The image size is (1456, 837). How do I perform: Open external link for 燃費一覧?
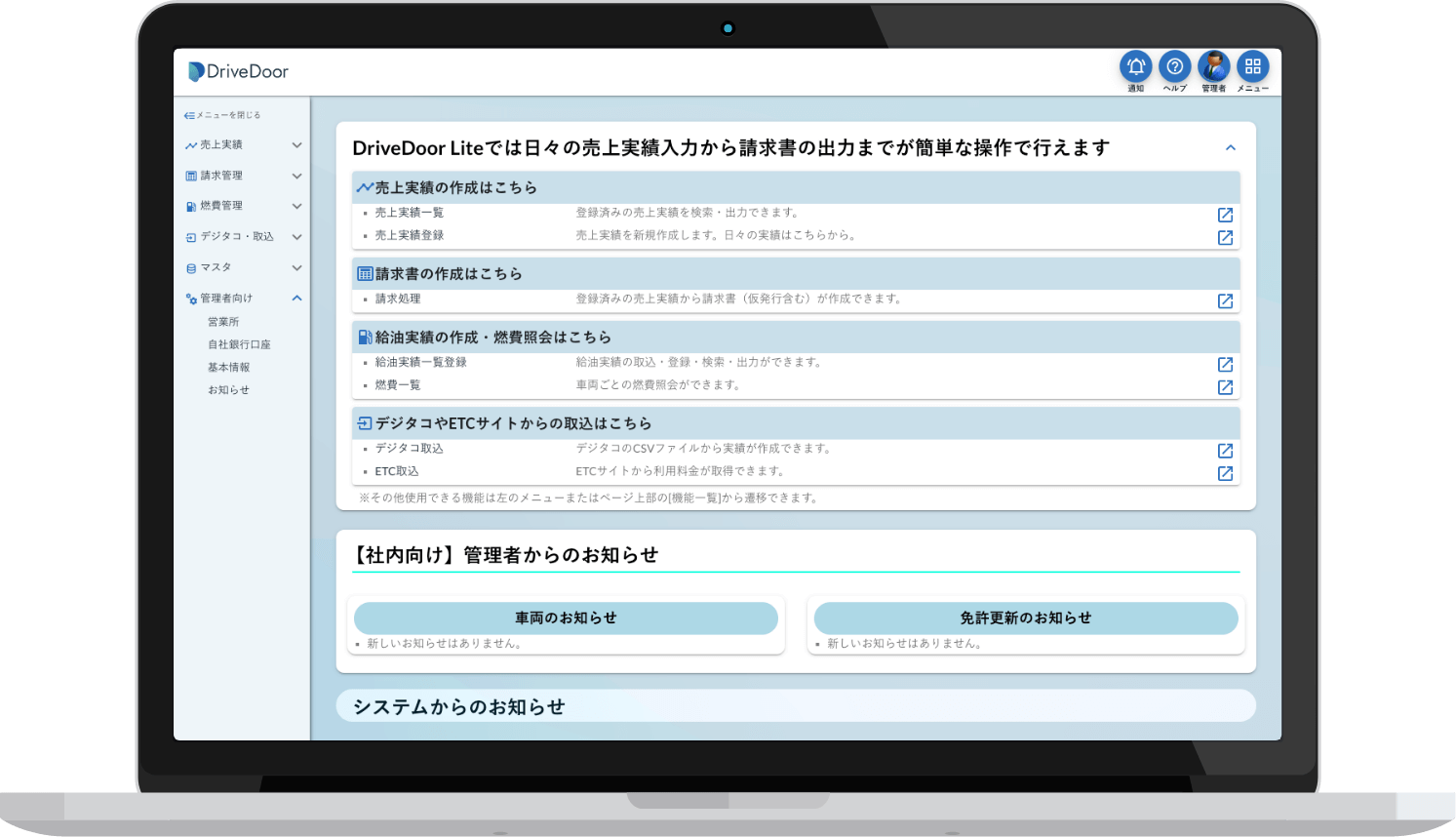pos(1225,387)
